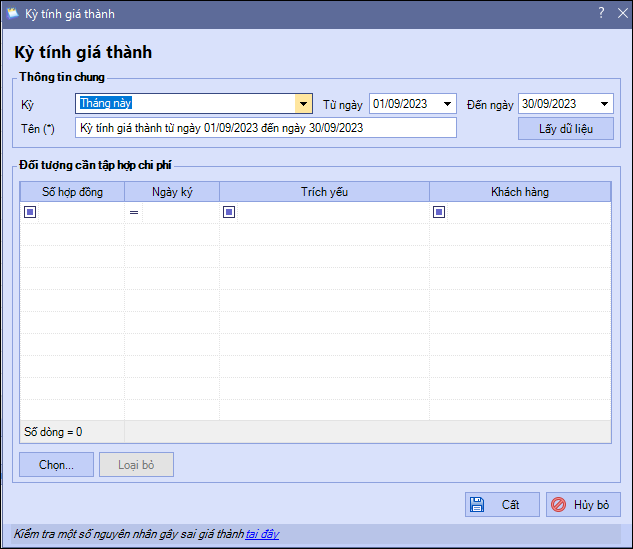The height and width of the screenshot is (549, 633).
Task: Click the equals filter icon under Ngày ký
Action: 133,213
